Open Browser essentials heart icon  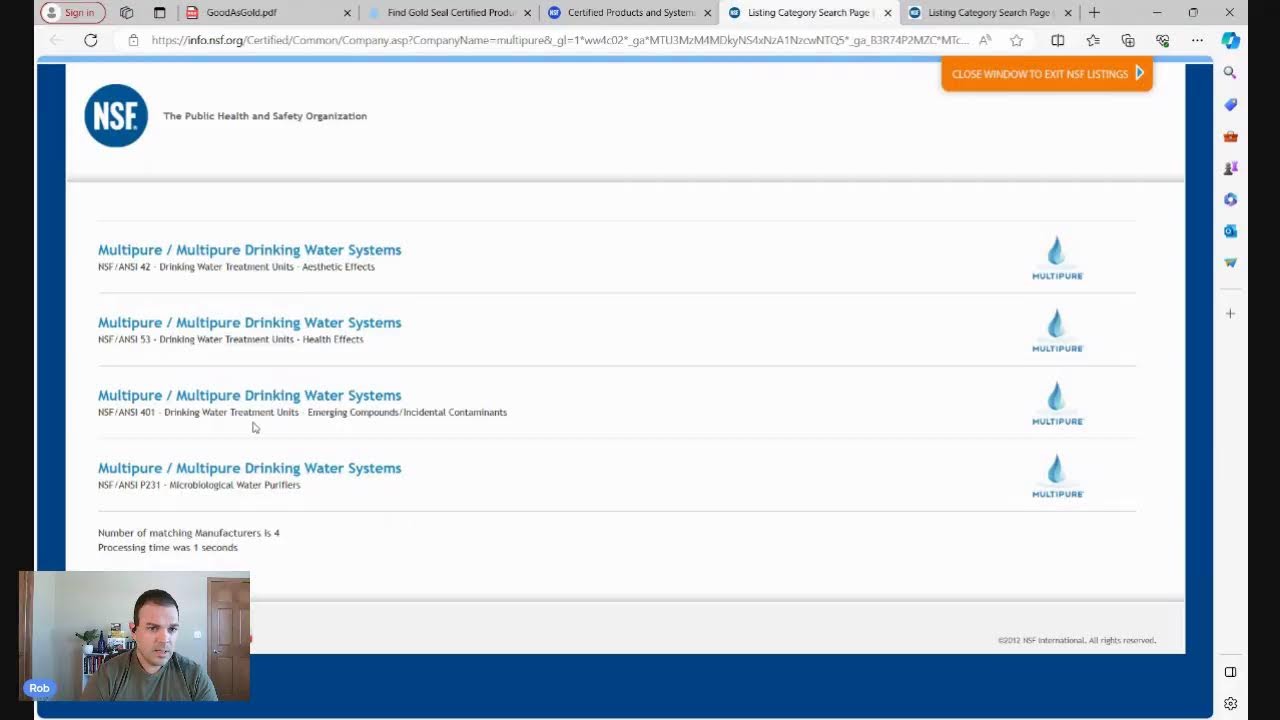1162,40
